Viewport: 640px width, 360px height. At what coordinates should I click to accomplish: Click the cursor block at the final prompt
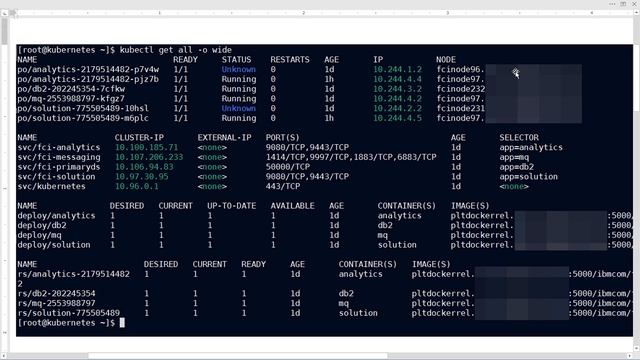point(122,323)
